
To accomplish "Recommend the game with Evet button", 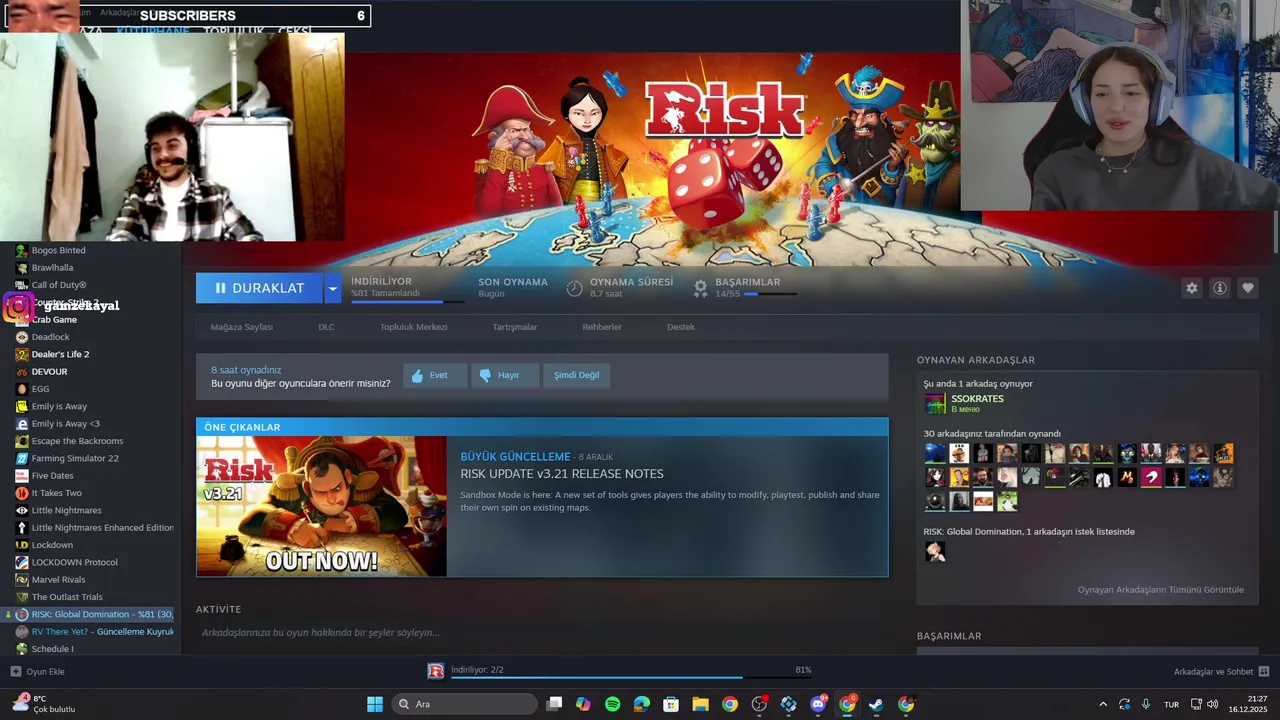I will click(x=435, y=375).
